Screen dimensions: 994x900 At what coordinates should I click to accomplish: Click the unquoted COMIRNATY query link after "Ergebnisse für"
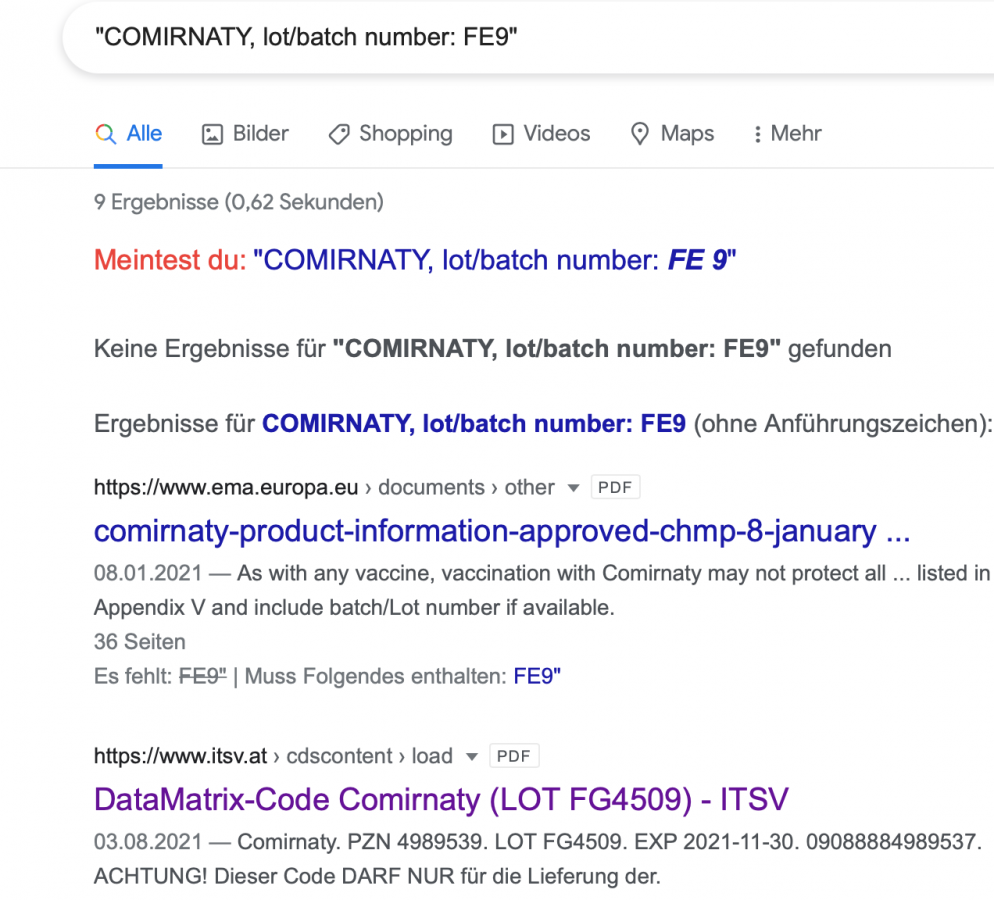[473, 424]
